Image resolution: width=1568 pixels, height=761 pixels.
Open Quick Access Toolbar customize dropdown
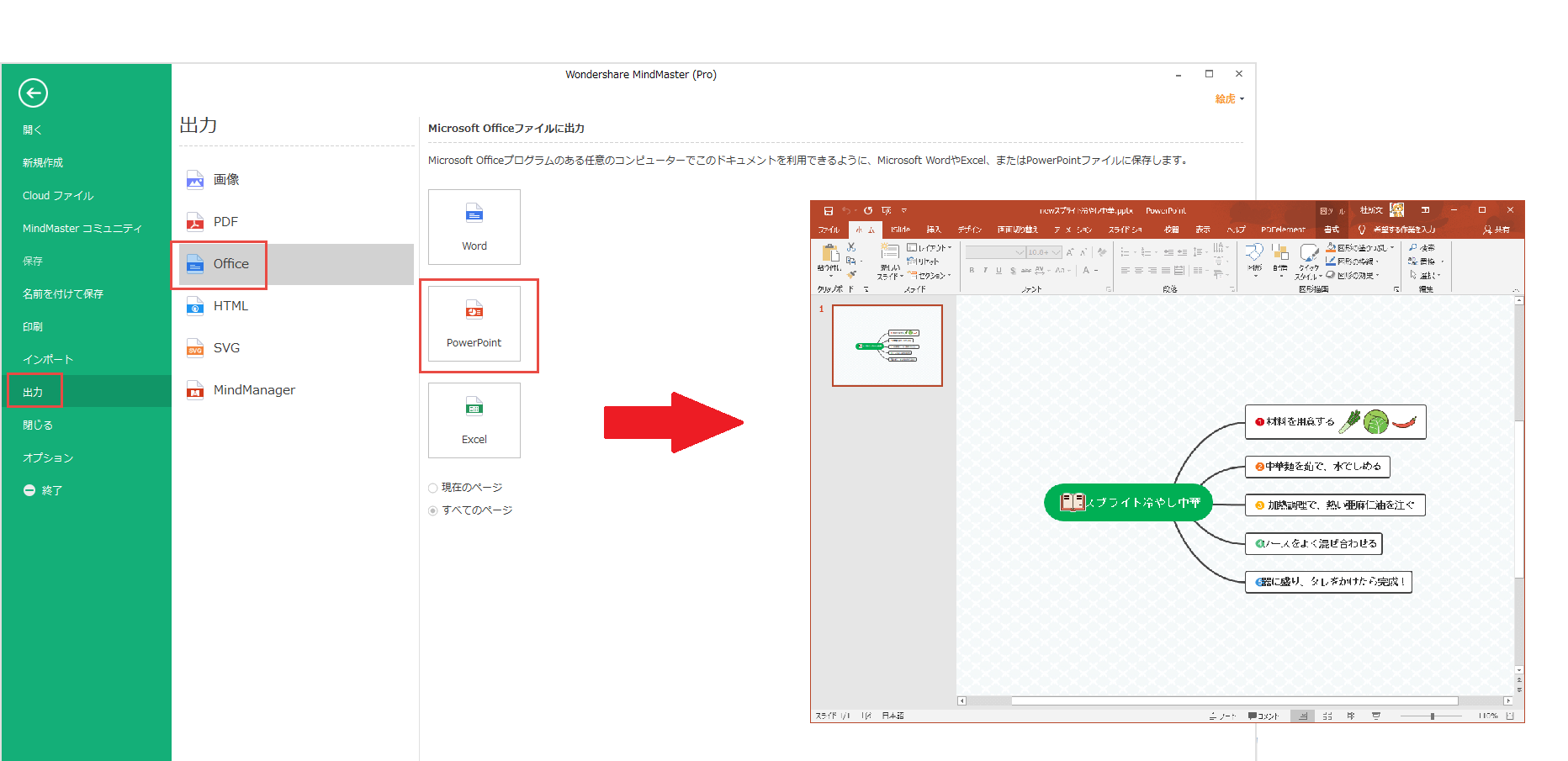coord(904,211)
